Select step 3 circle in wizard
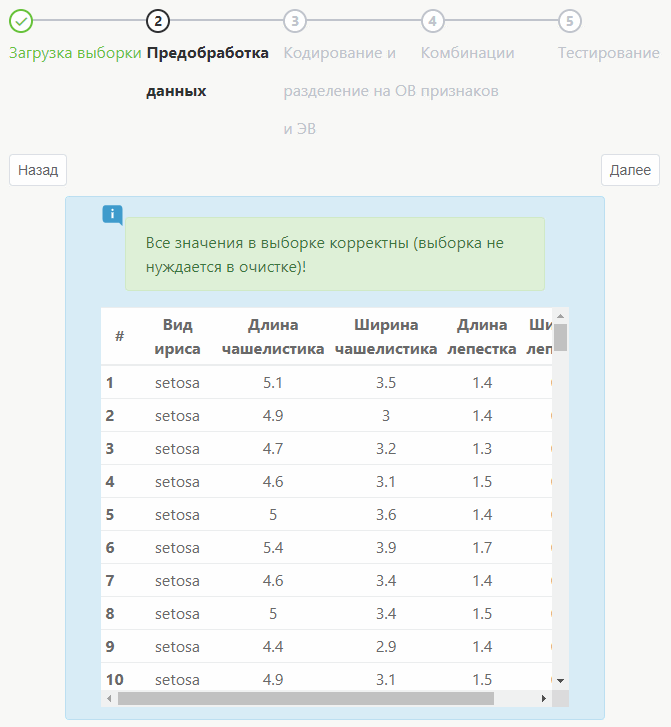 tap(295, 21)
